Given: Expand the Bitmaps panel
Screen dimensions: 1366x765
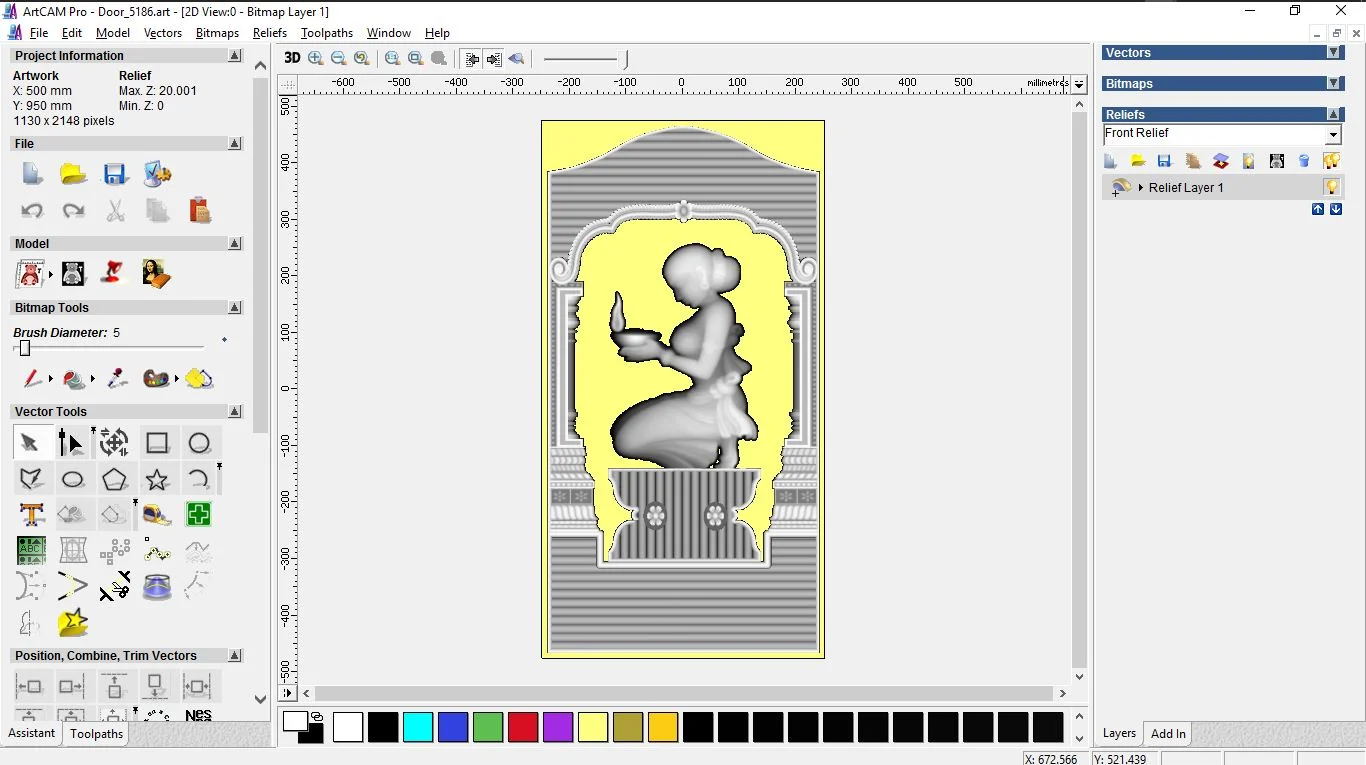Looking at the screenshot, I should (1333, 84).
